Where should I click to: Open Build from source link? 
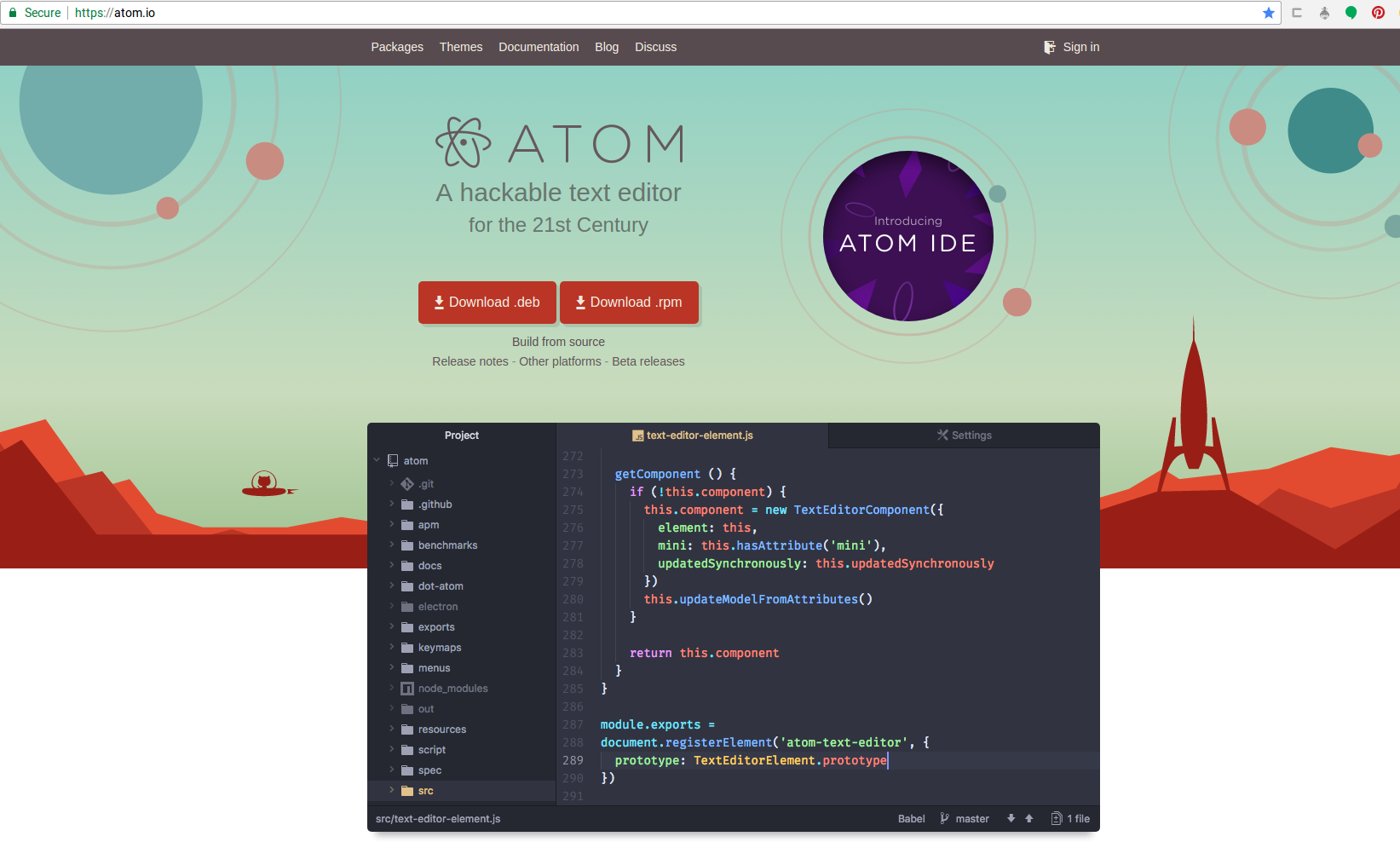click(x=558, y=342)
